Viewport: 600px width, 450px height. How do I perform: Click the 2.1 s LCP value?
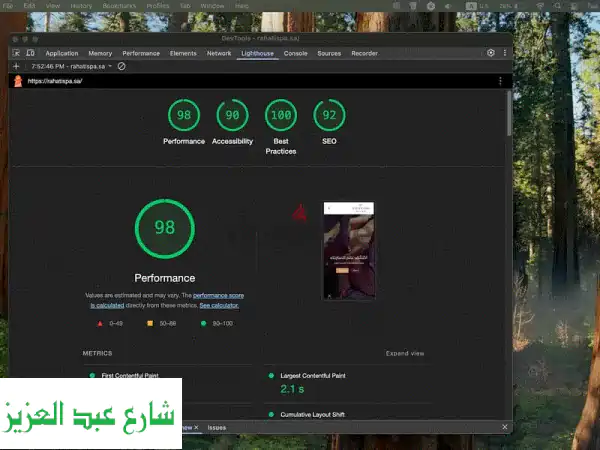[292, 389]
